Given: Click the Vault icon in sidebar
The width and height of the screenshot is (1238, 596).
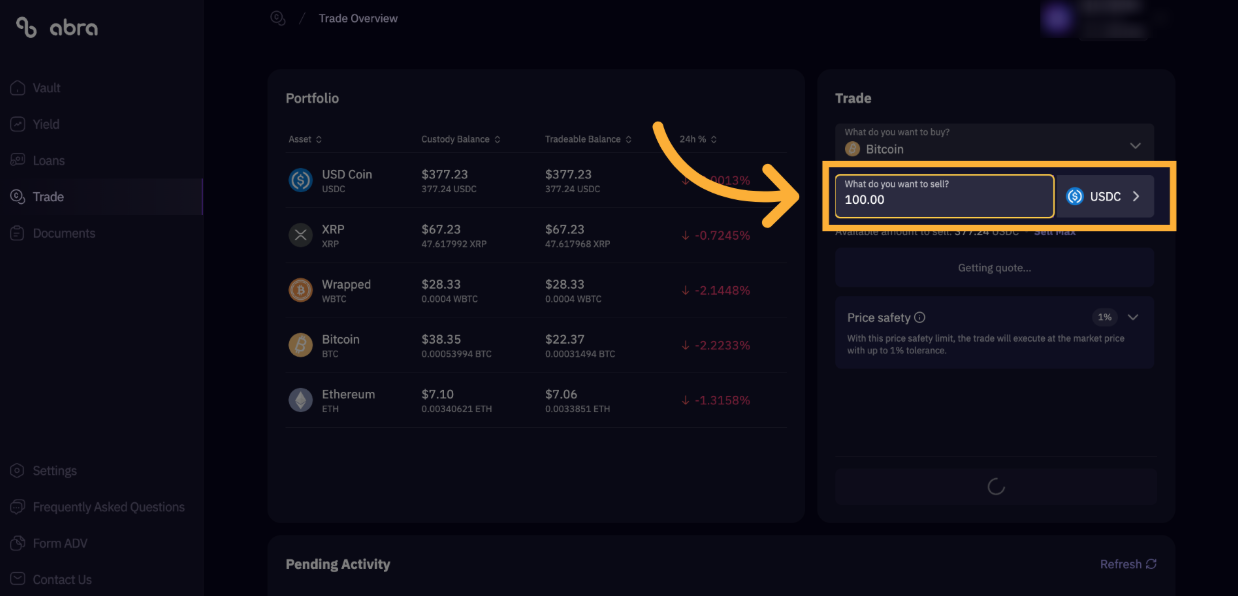Looking at the screenshot, I should (x=17, y=88).
